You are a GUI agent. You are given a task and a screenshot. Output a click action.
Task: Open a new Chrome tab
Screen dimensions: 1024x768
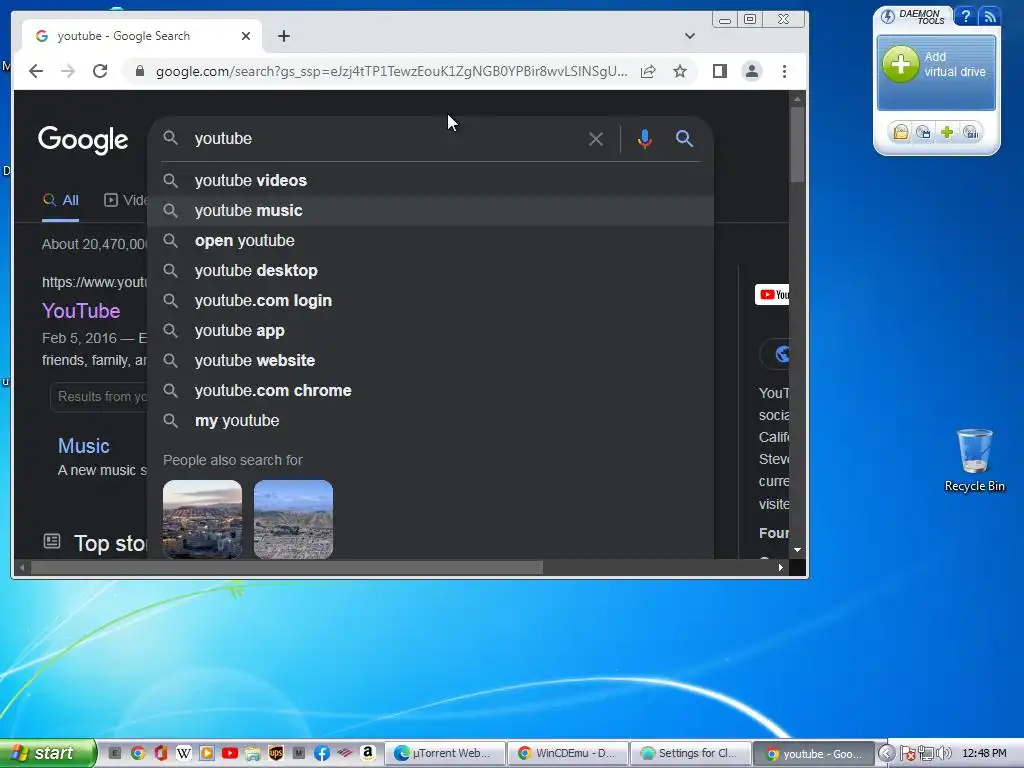(x=283, y=36)
